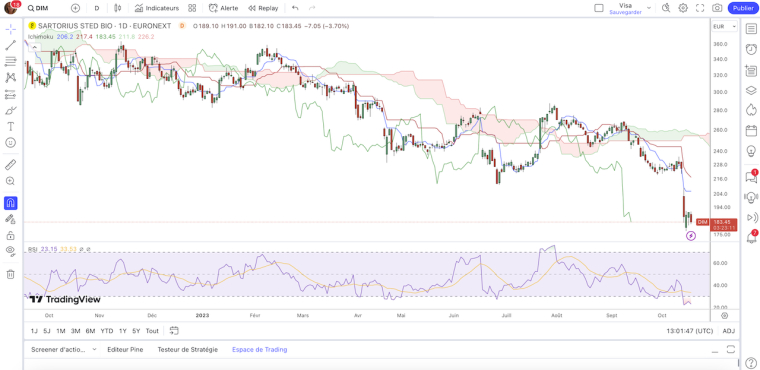760x370 pixels.
Task: Open the D interval selector
Action: point(97,8)
